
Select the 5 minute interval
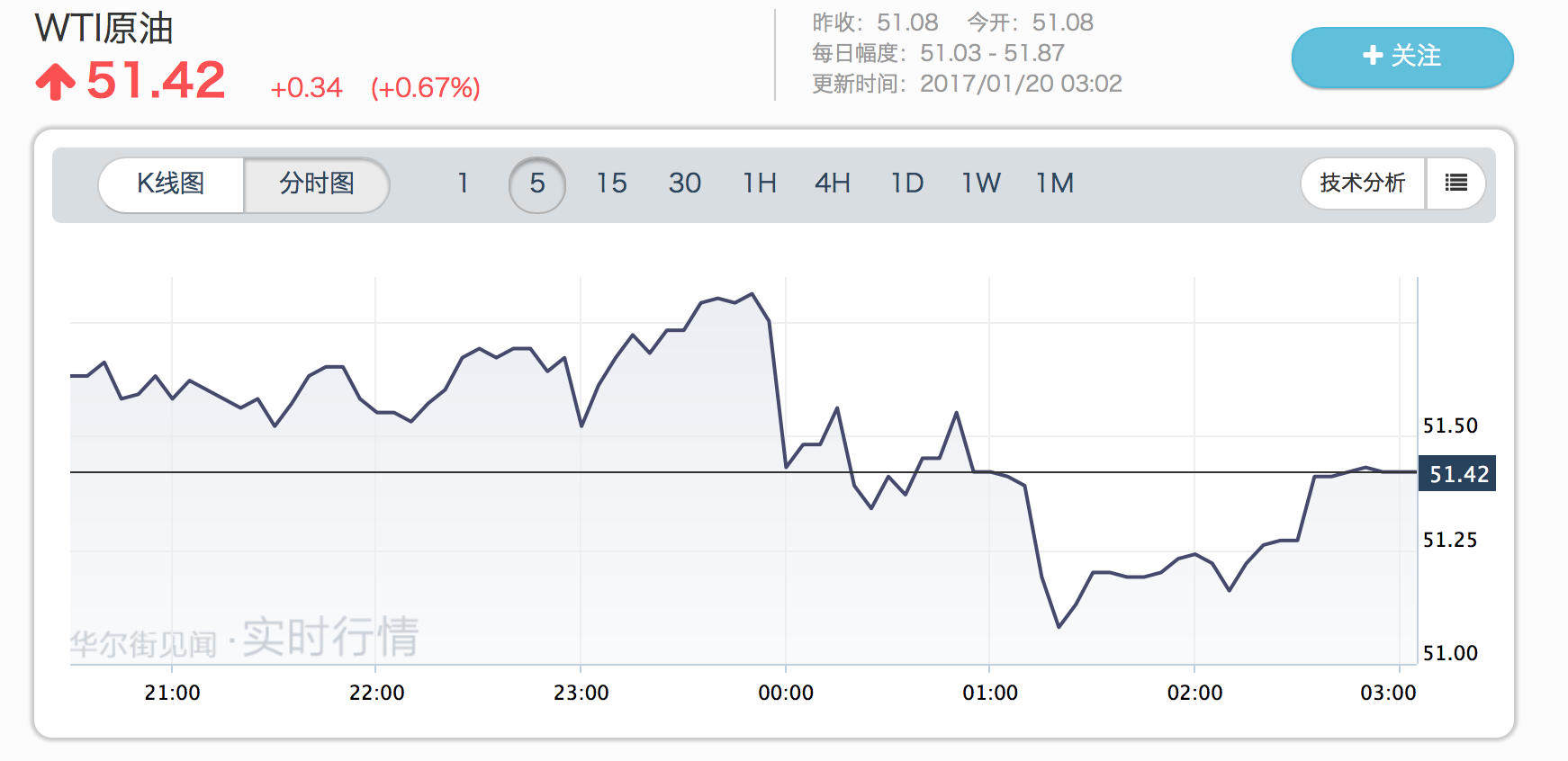tap(537, 184)
